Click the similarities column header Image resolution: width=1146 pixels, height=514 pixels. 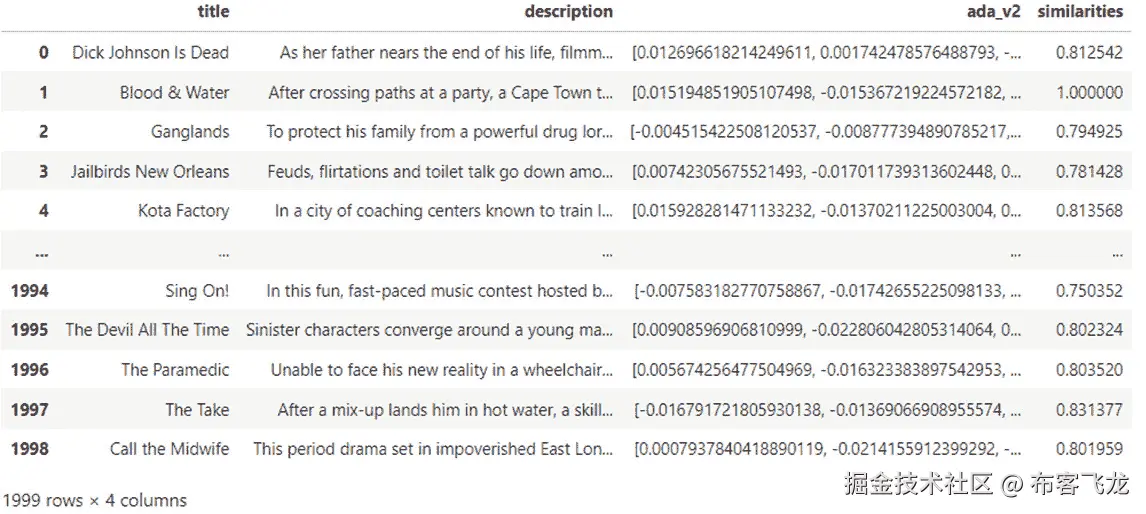[1080, 12]
